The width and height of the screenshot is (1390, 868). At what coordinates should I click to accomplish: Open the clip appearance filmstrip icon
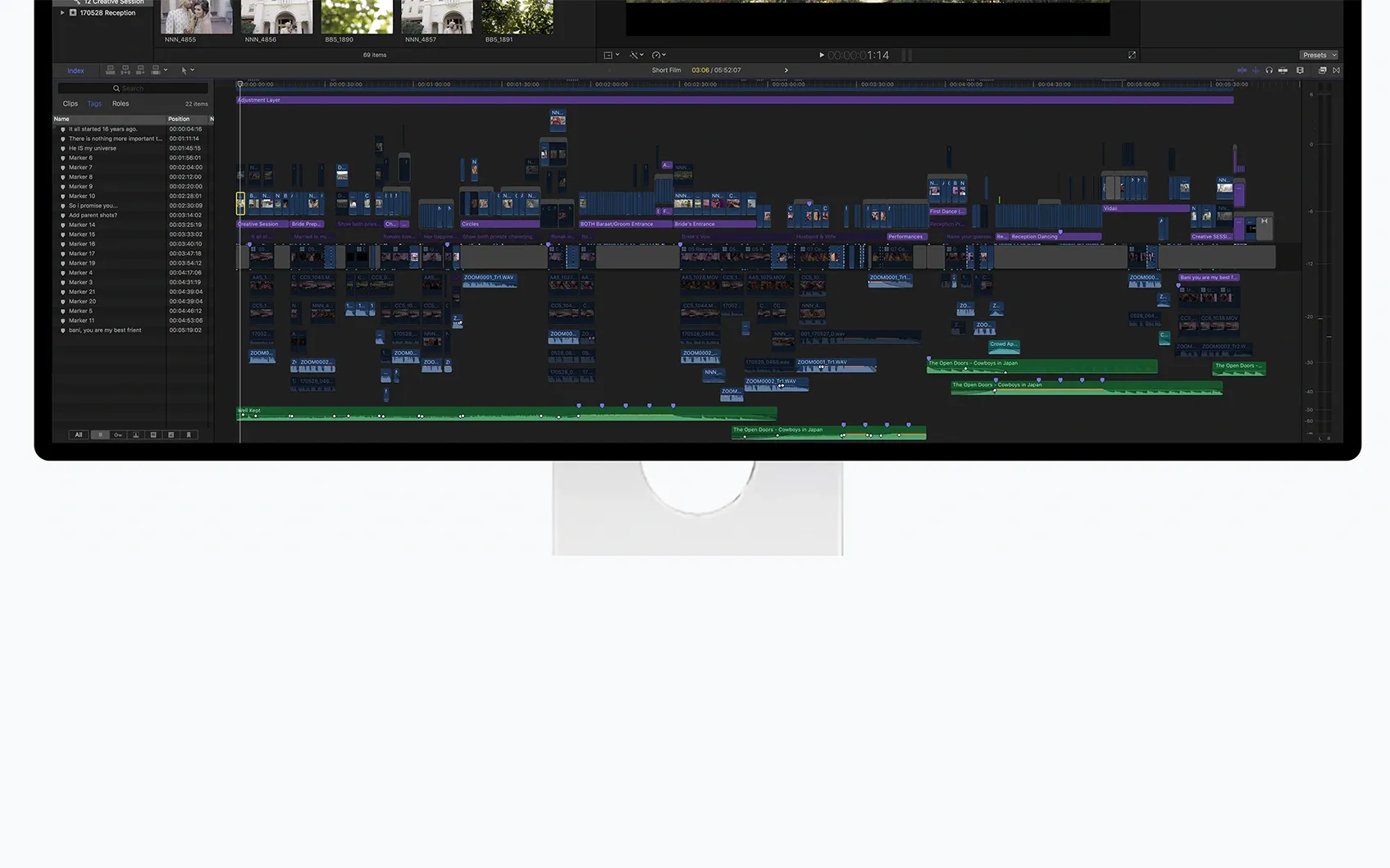pos(1300,70)
